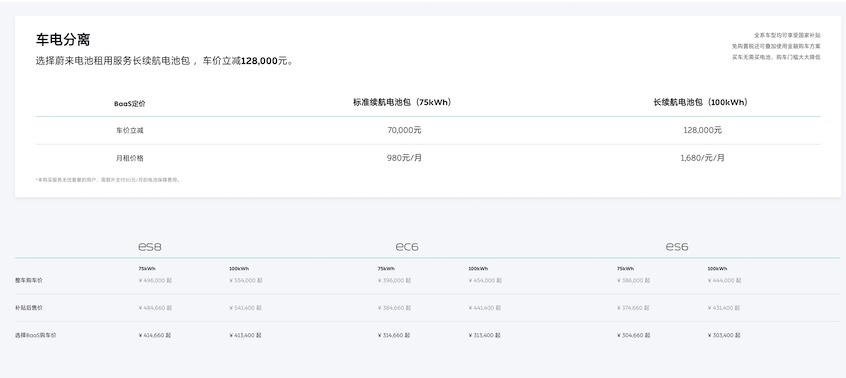Click the 选择BaaS购车价 row label

coord(36,335)
